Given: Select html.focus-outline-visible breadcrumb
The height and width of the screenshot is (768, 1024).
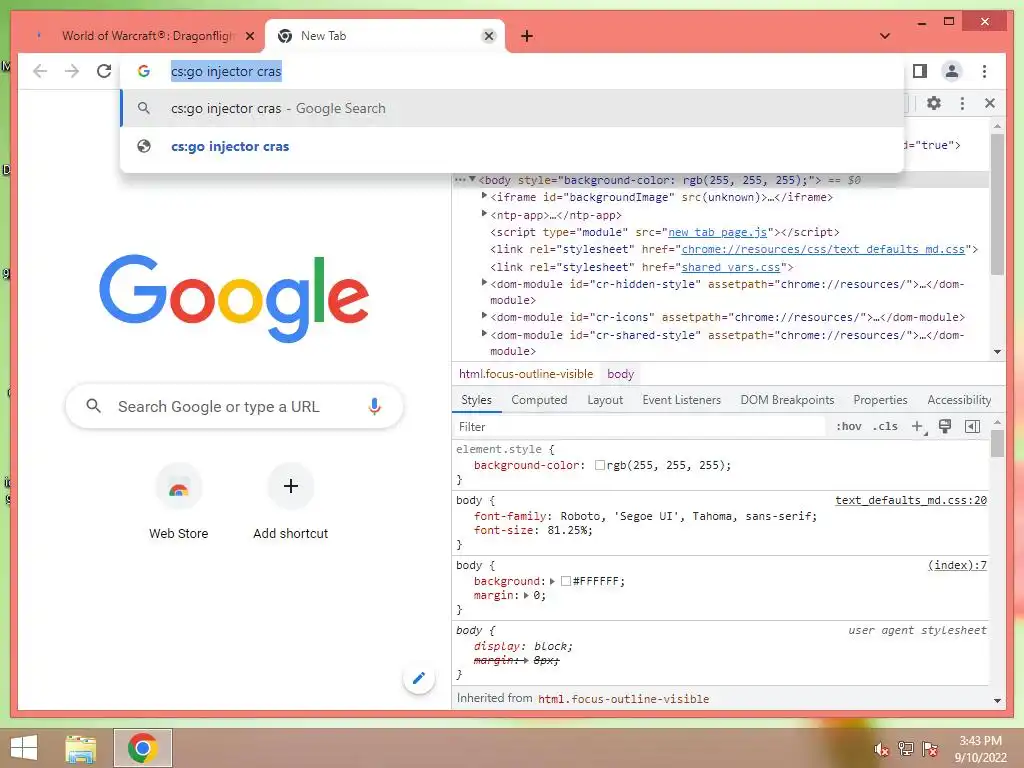Looking at the screenshot, I should (526, 374).
